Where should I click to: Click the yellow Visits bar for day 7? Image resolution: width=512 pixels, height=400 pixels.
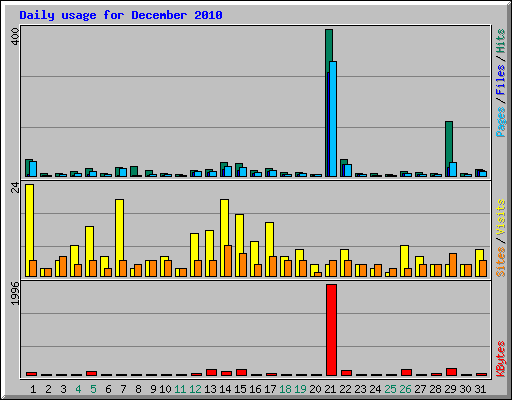(x=119, y=230)
